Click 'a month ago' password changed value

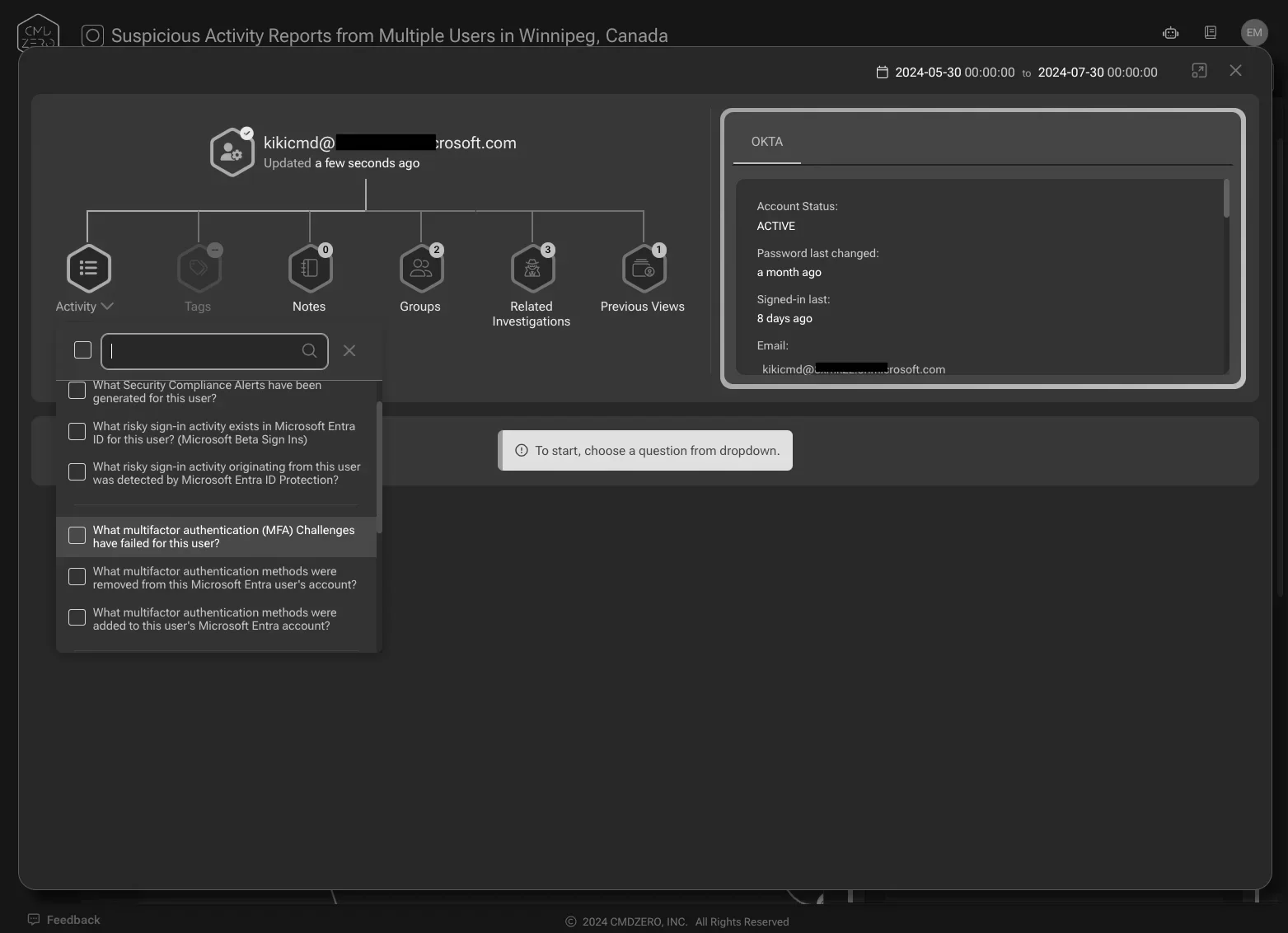coord(789,272)
